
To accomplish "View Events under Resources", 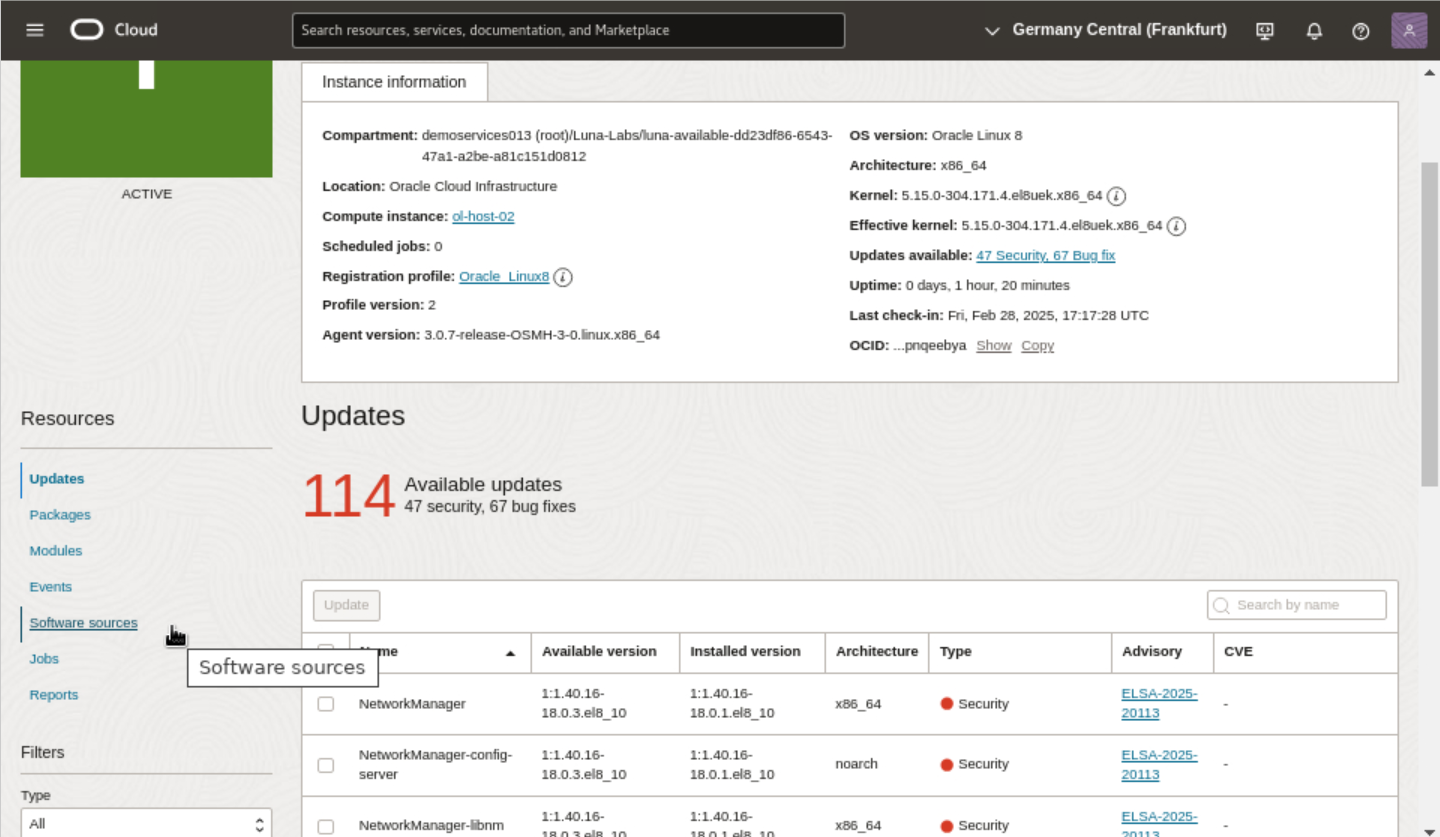I will pos(51,587).
